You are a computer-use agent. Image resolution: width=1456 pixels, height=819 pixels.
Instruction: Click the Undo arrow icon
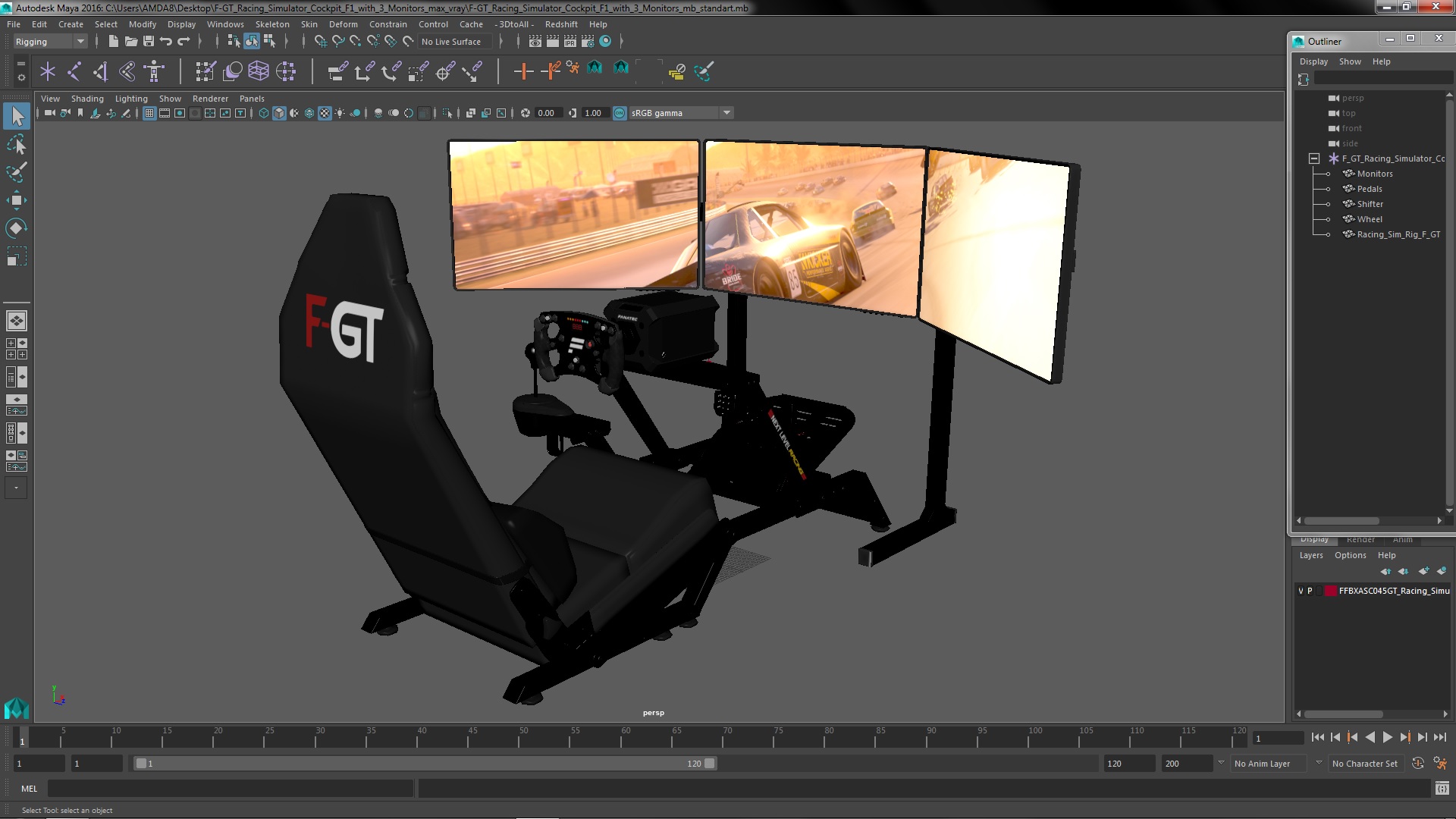pyautogui.click(x=166, y=41)
